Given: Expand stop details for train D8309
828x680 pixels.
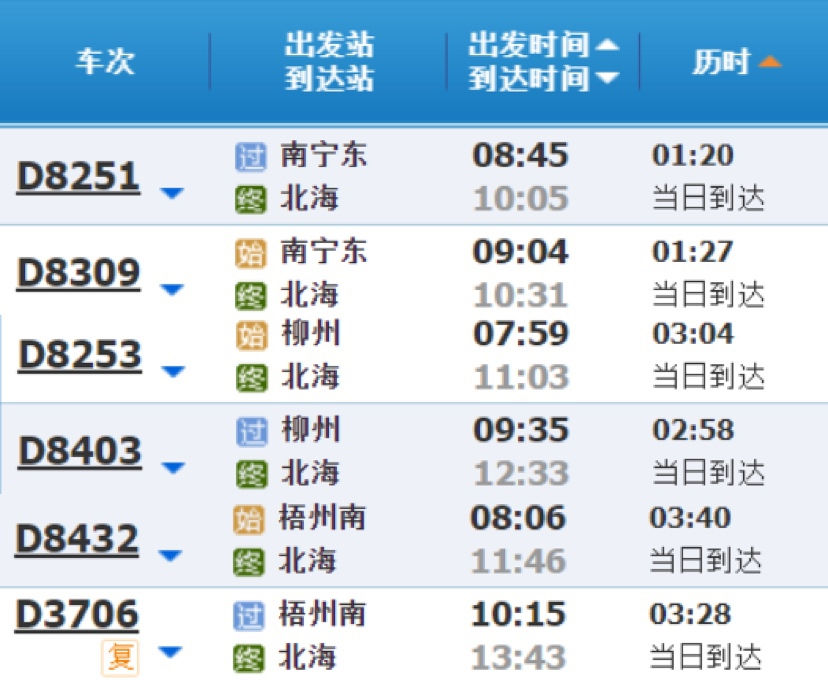Looking at the screenshot, I should [x=172, y=290].
